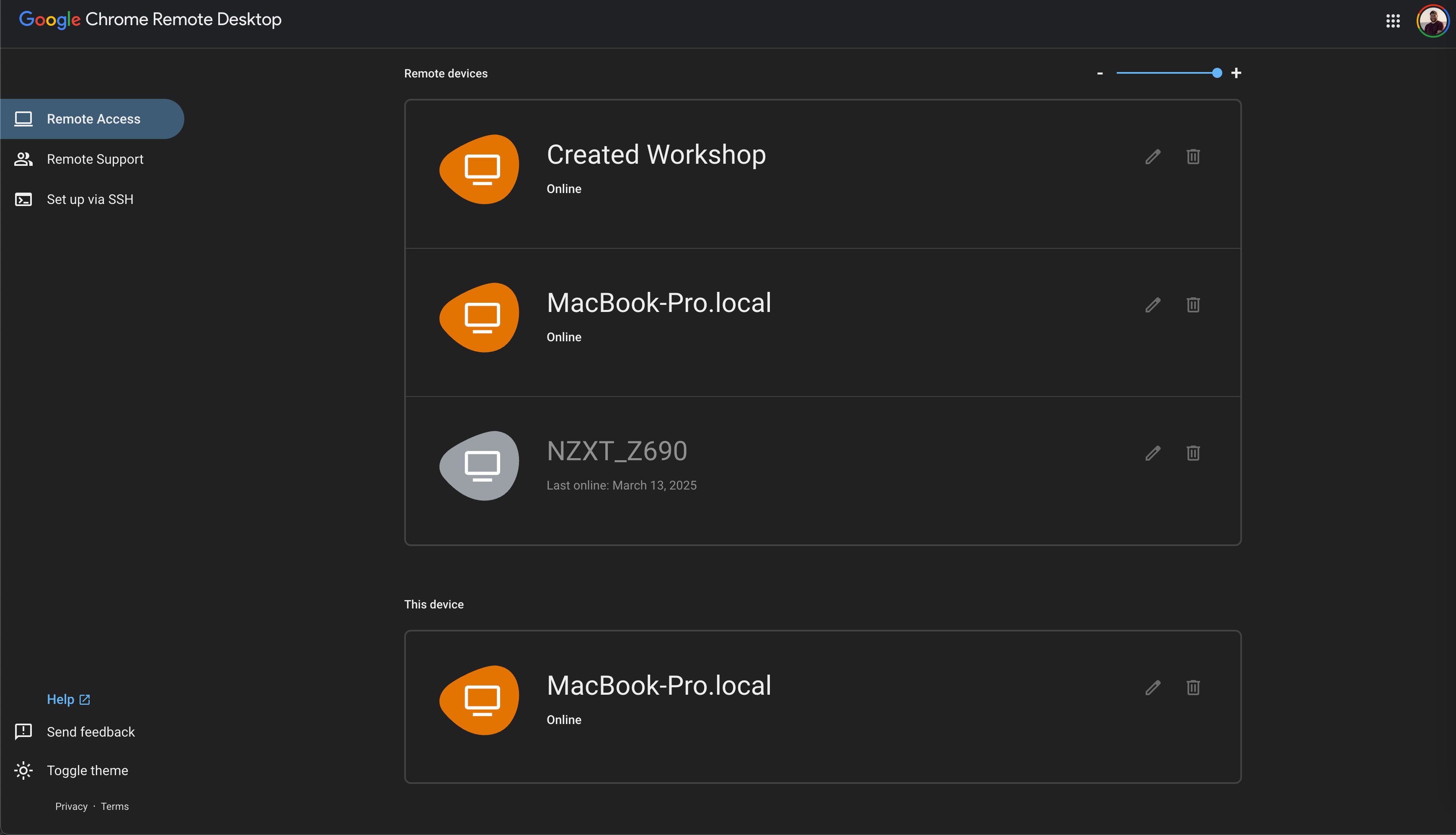1456x835 pixels.
Task: Switch to Set up via SSH
Action: pos(90,199)
